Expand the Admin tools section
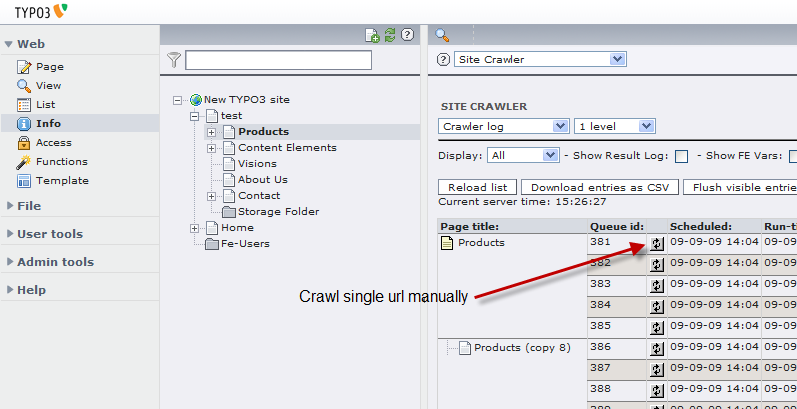Image resolution: width=797 pixels, height=409 pixels. (55, 262)
